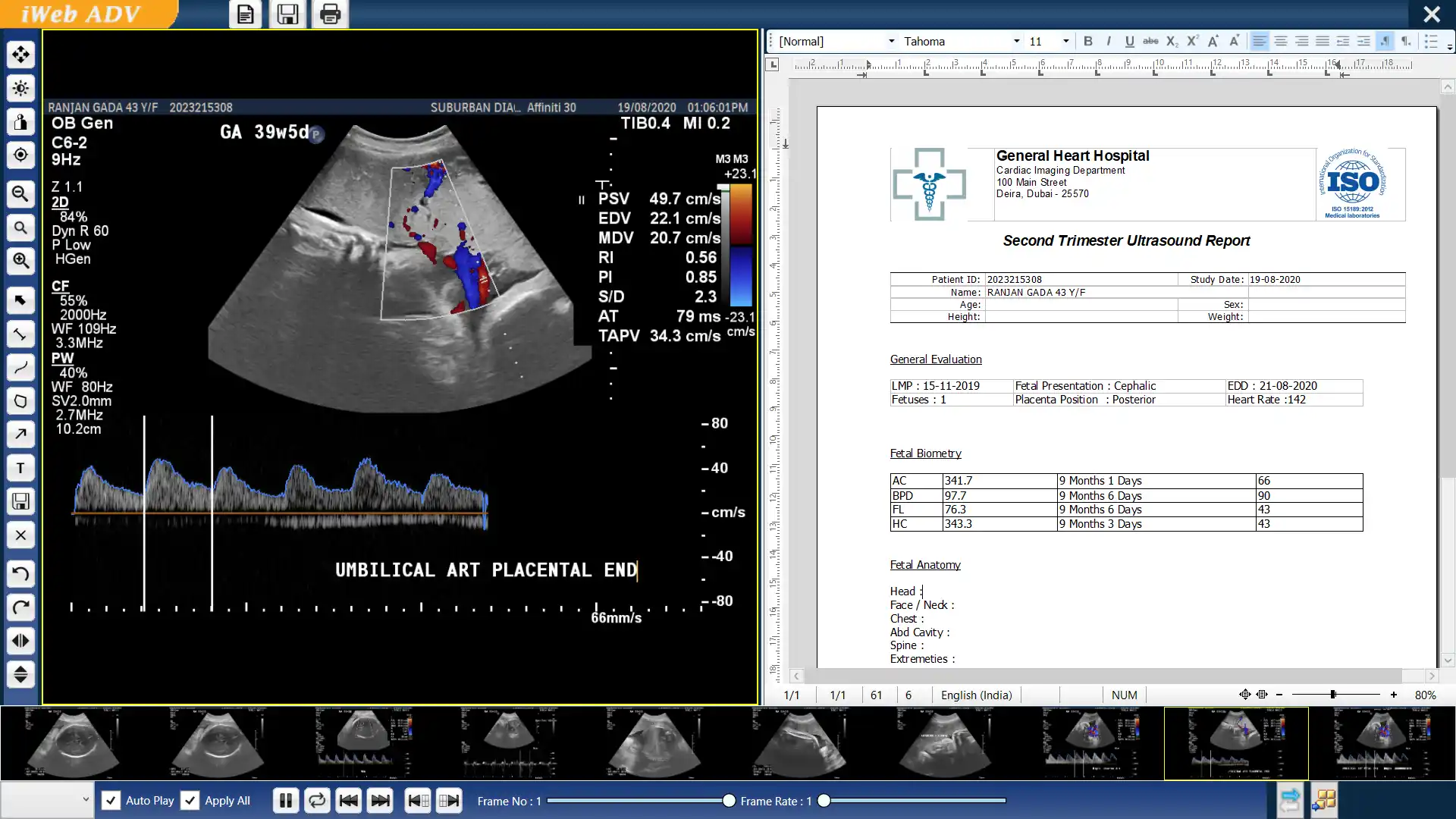Select the curve drawing tool
This screenshot has width=1456, height=819.
pyautogui.click(x=20, y=368)
